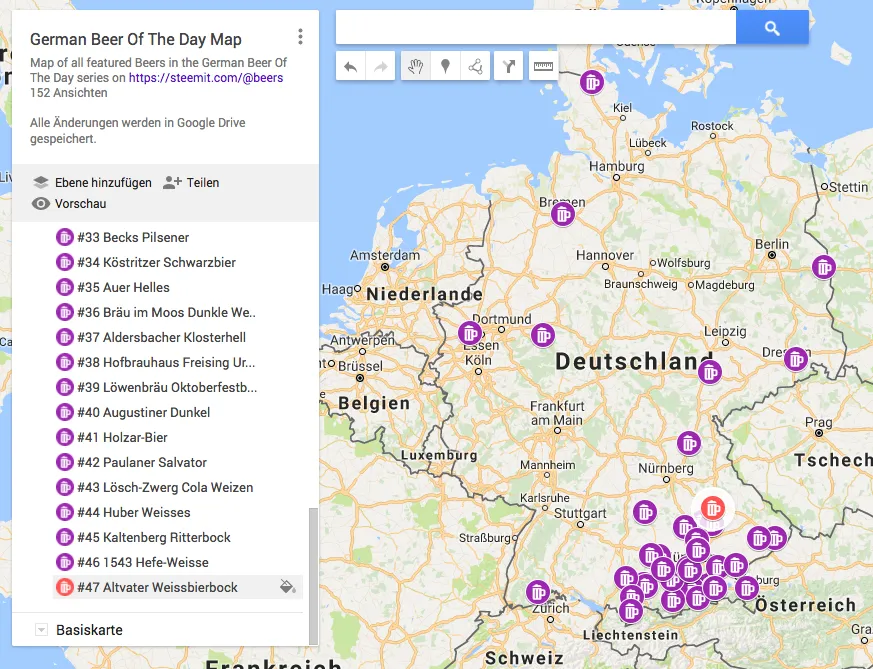Viewport: 873px width, 669px height.
Task: Select #35 Auer Helles in list
Action: tap(124, 287)
